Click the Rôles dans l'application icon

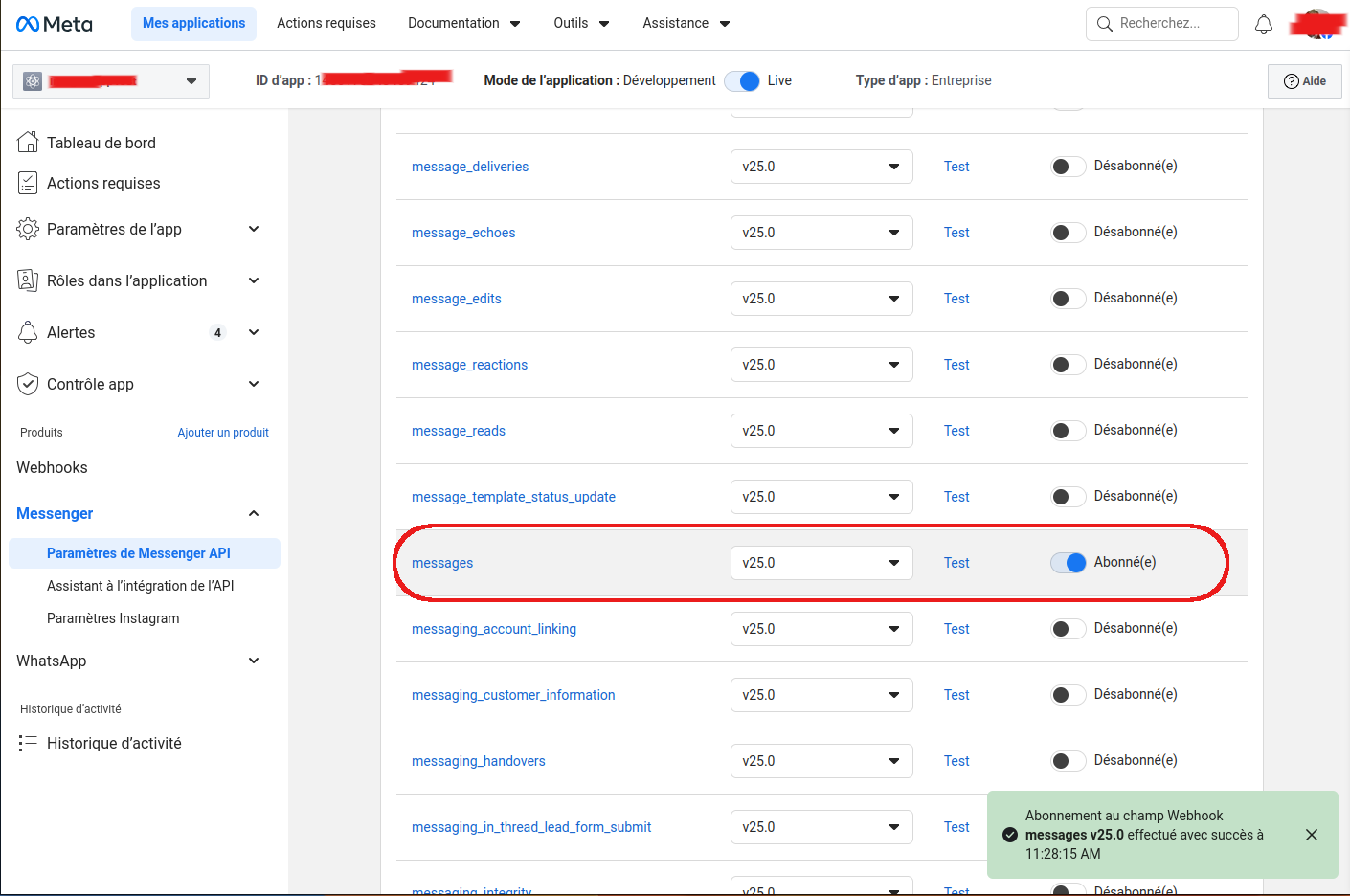click(x=28, y=280)
